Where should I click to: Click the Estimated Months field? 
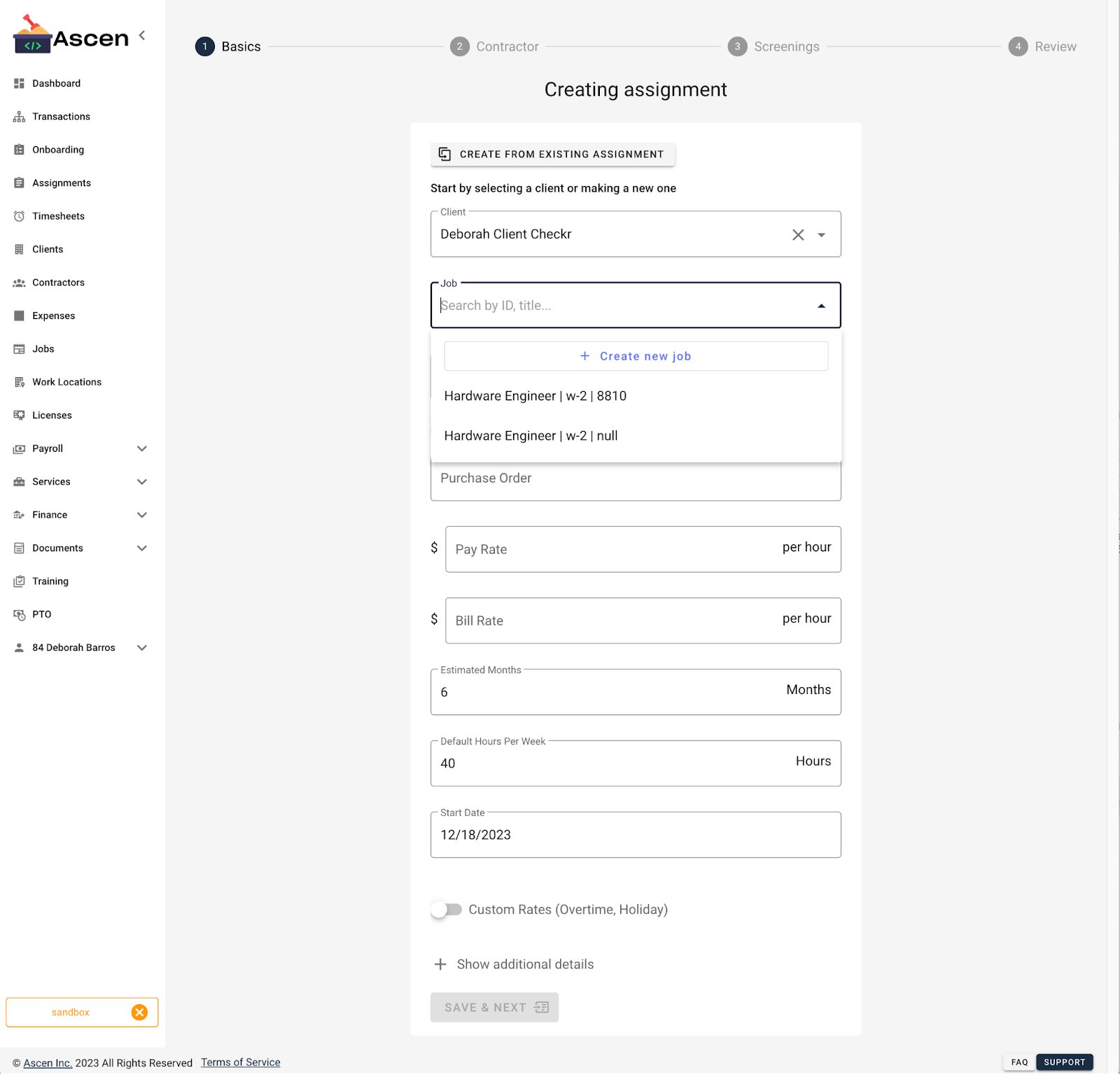point(636,692)
